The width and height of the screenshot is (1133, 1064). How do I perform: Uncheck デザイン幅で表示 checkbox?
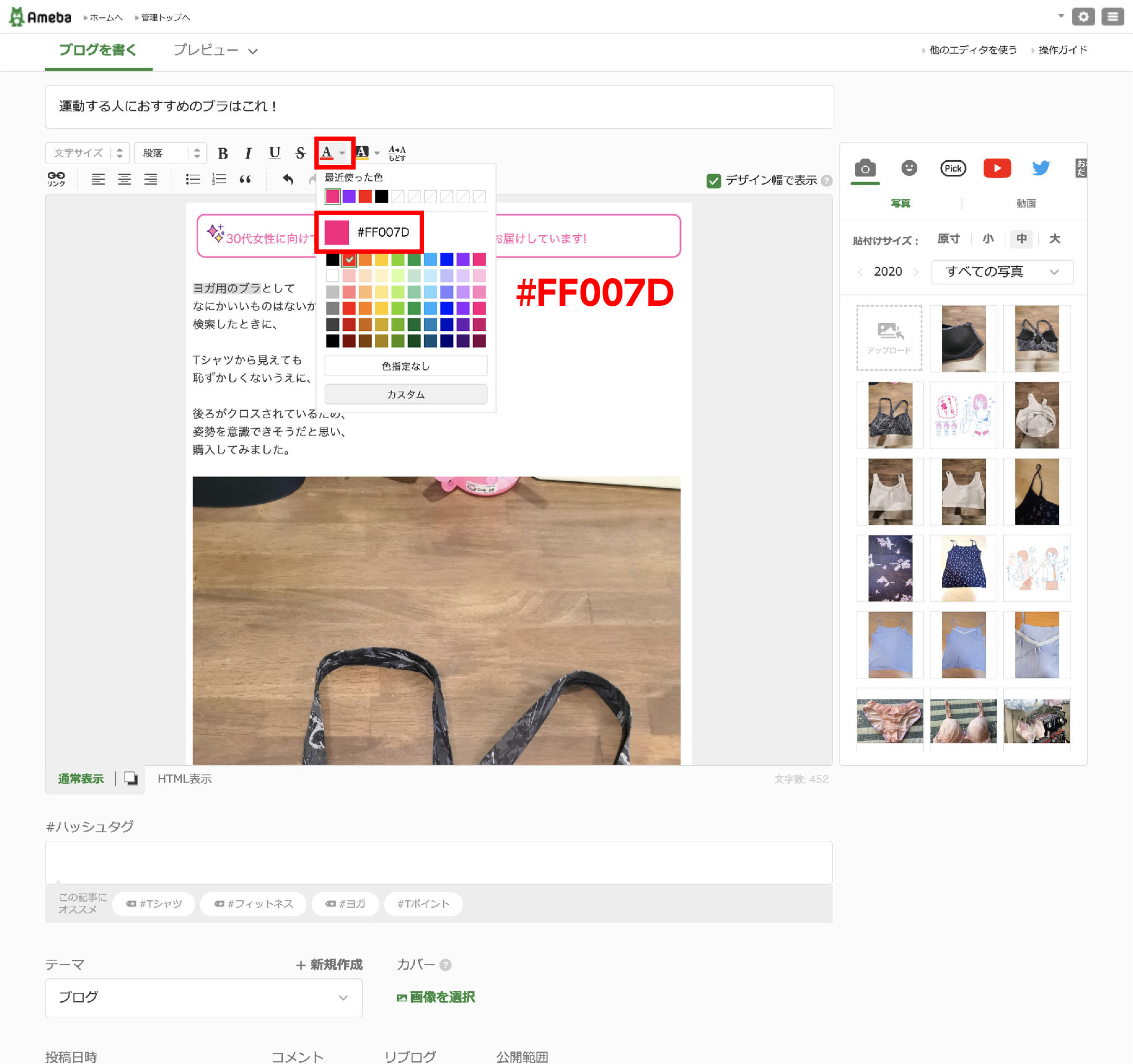[713, 181]
